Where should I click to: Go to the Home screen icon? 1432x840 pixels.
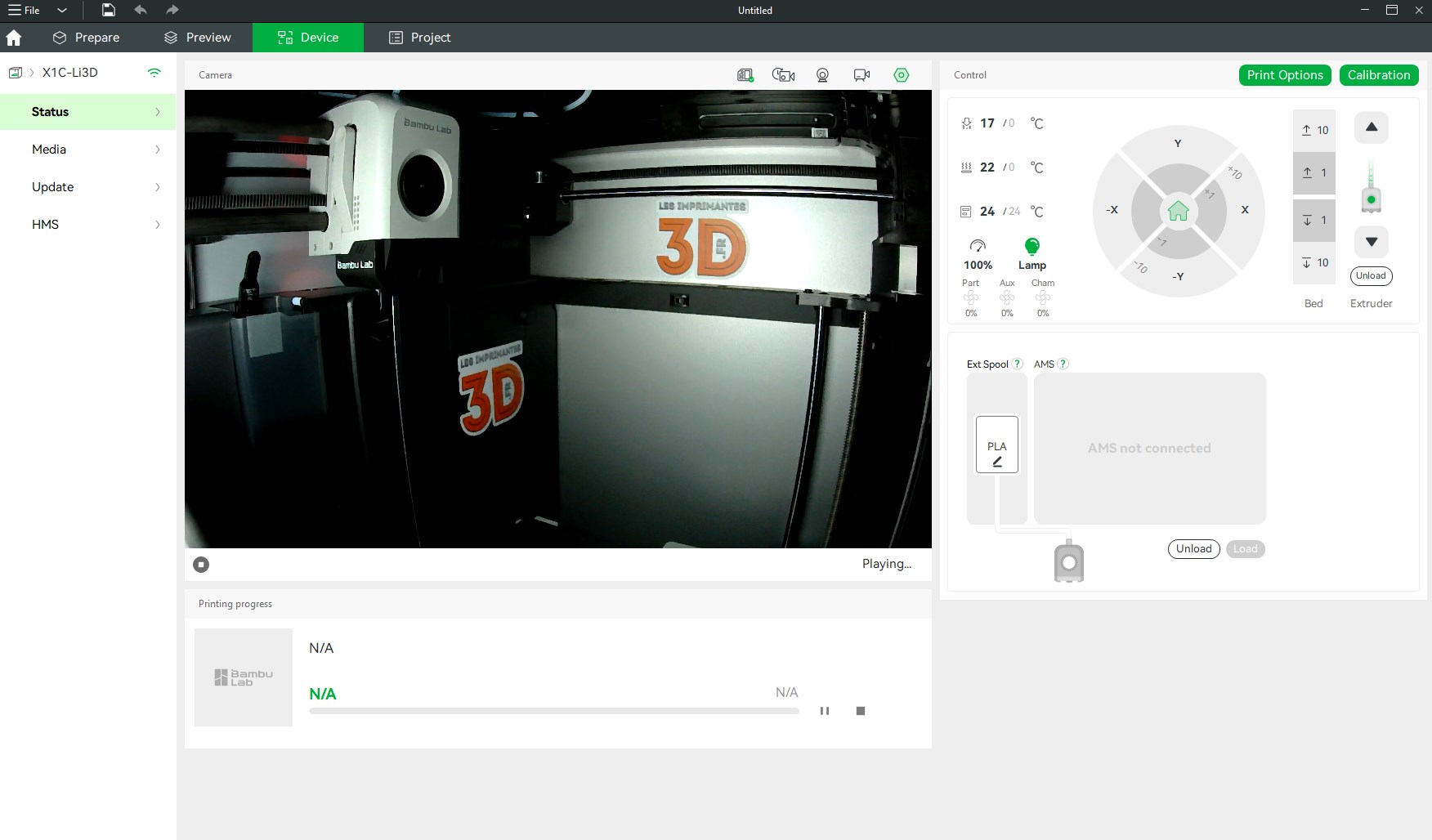tap(14, 38)
